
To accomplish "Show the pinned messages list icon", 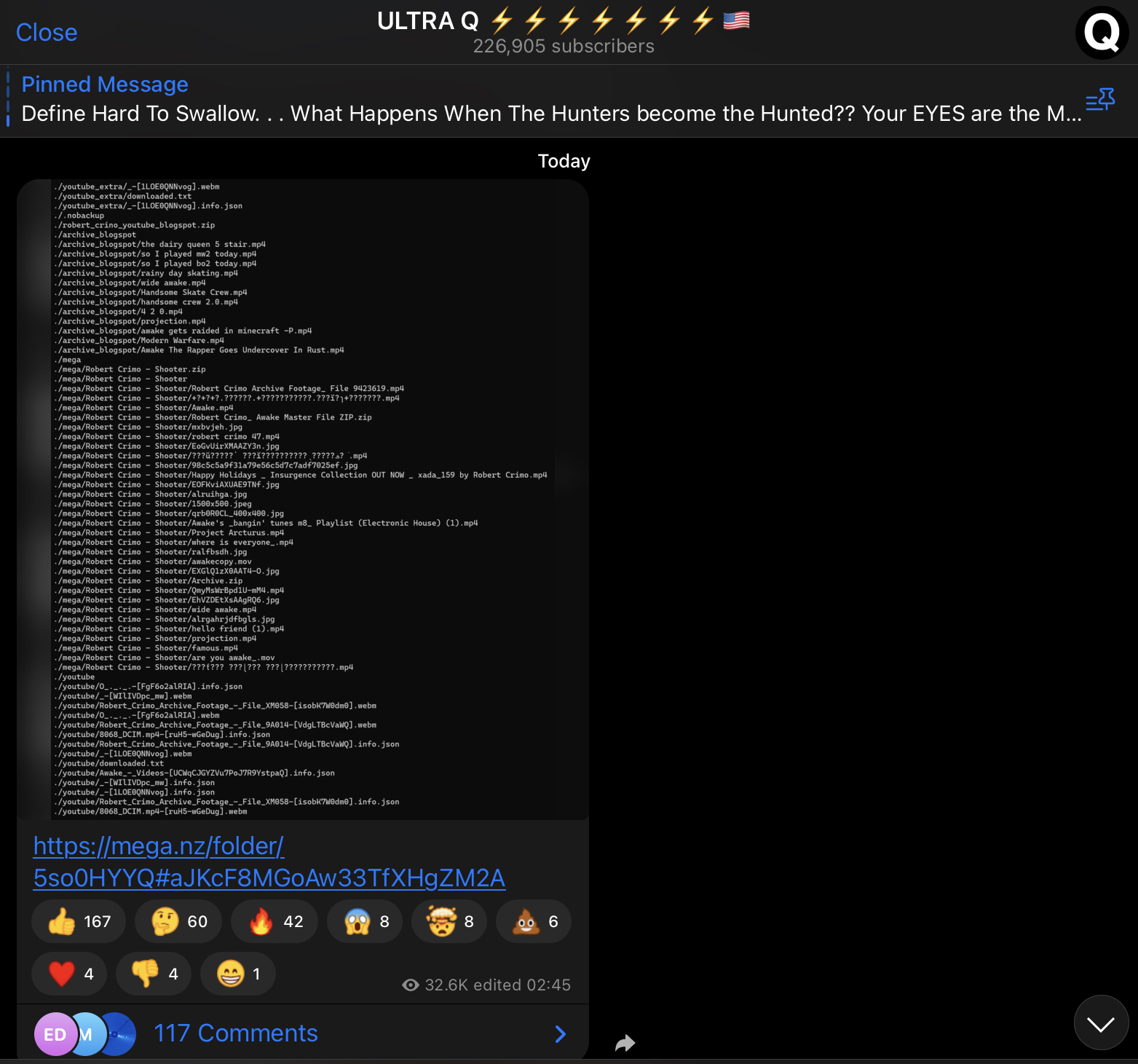I will [x=1100, y=101].
